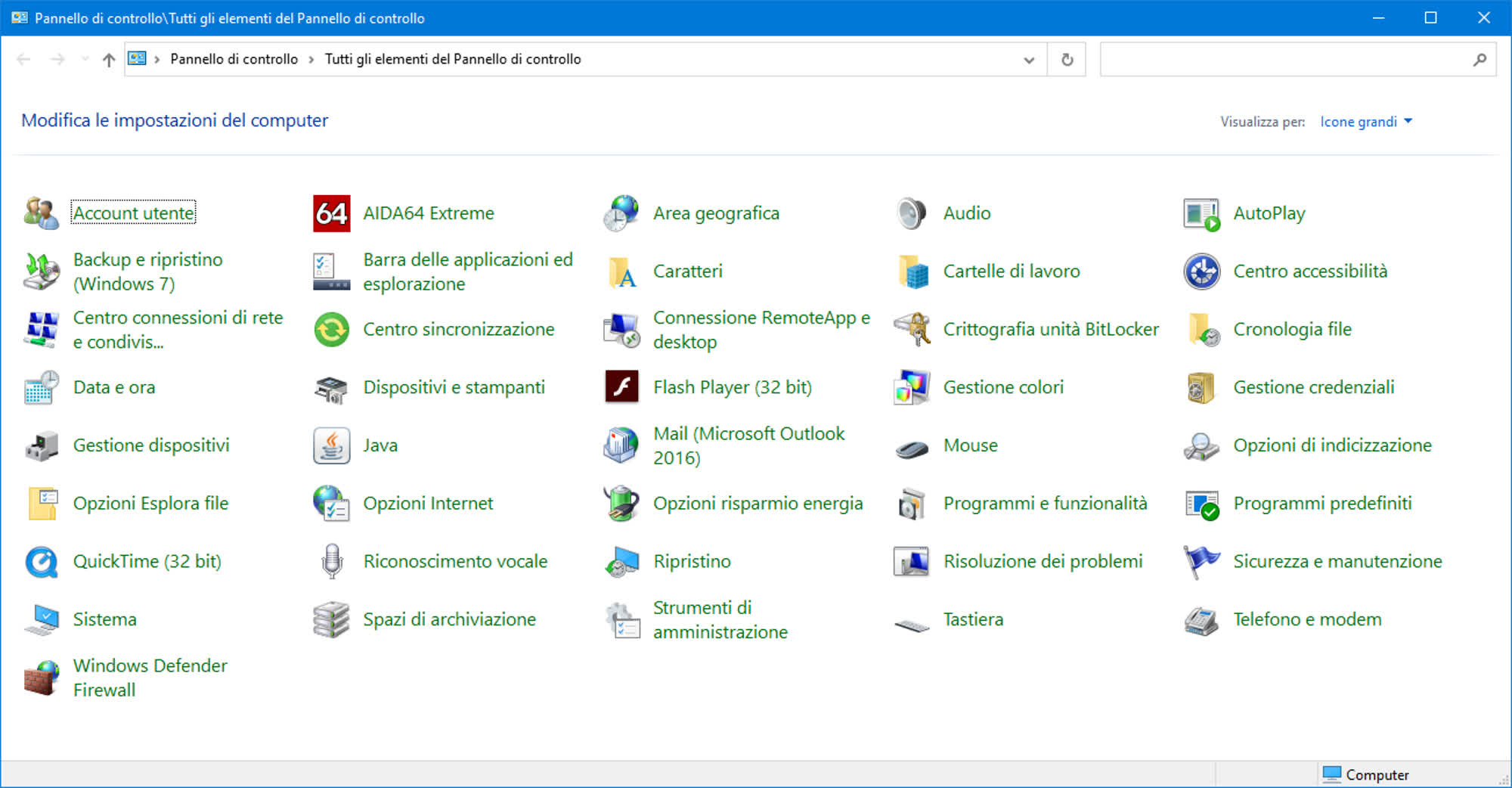Open the Java coffee cup icon
Image resolution: width=1512 pixels, height=788 pixels.
(331, 445)
